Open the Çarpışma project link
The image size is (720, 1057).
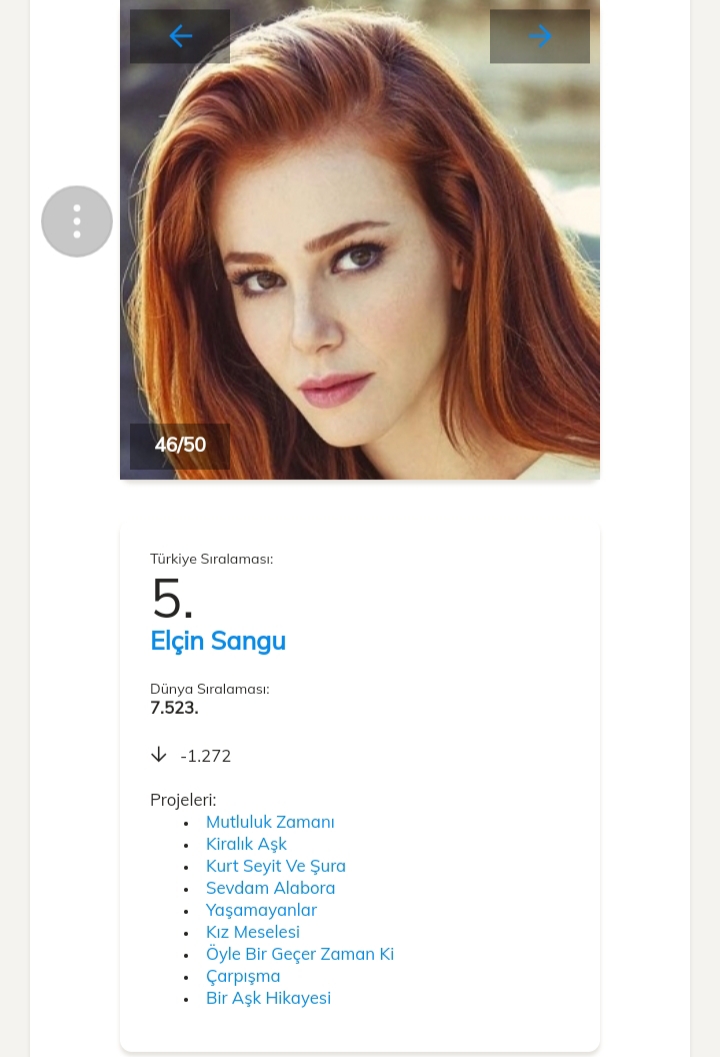pyautogui.click(x=243, y=976)
